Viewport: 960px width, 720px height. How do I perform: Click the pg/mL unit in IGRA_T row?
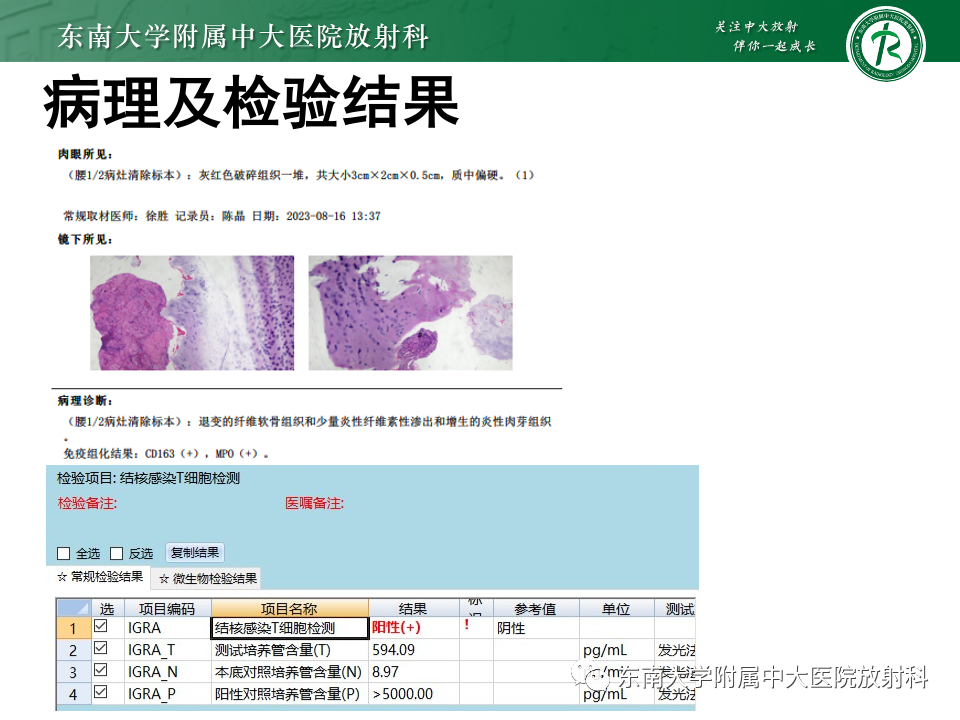pos(605,650)
